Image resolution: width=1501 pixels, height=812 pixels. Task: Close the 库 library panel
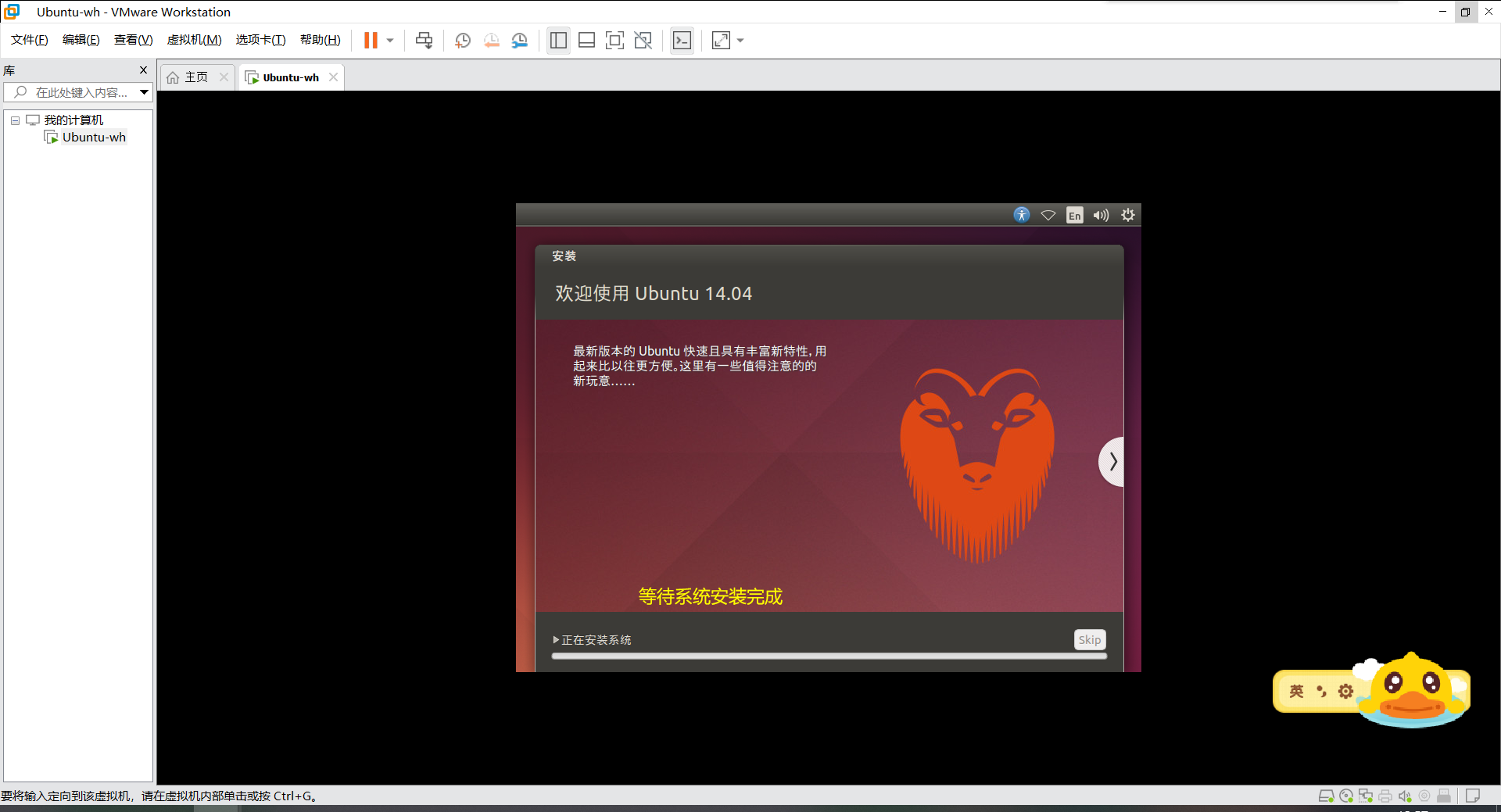[x=143, y=70]
